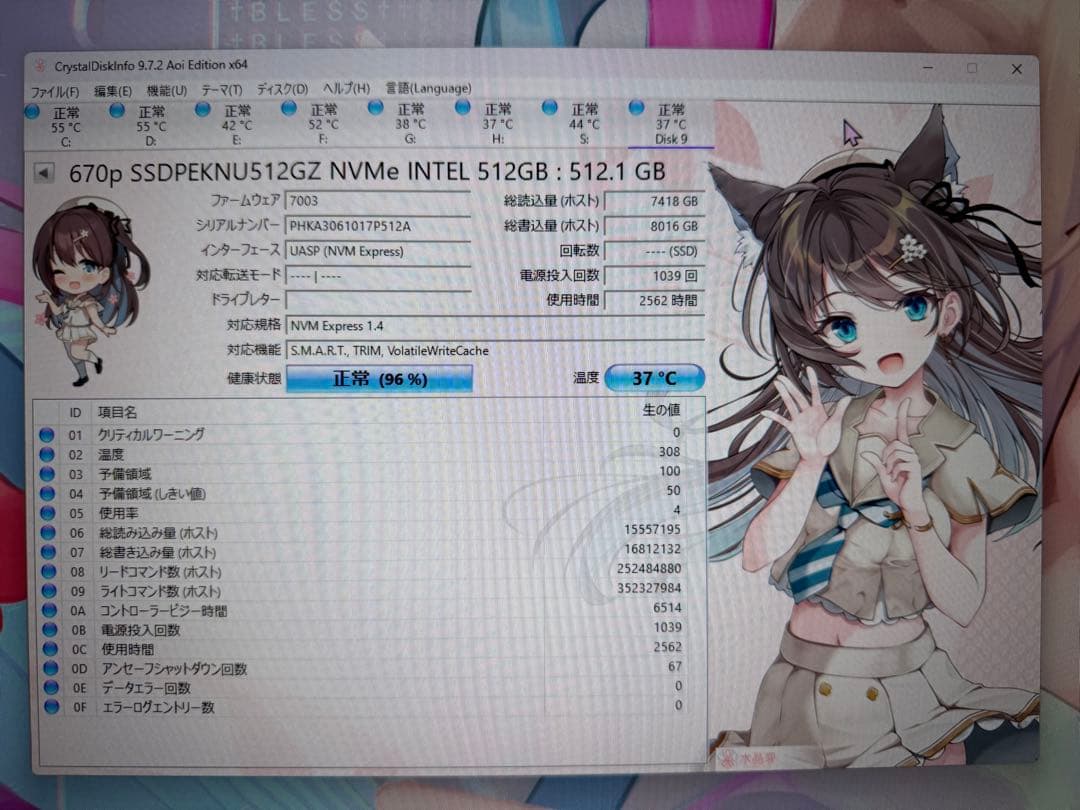
Task: Click the raw value 16812132
Action: tap(652, 549)
